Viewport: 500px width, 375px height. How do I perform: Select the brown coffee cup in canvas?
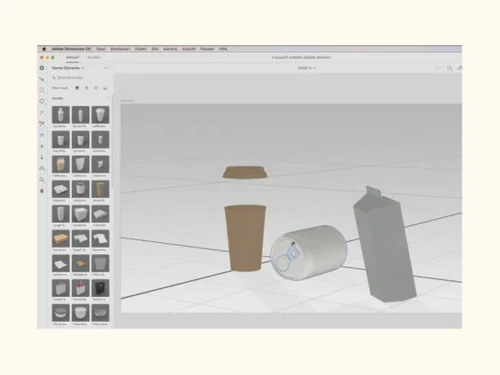tap(245, 238)
